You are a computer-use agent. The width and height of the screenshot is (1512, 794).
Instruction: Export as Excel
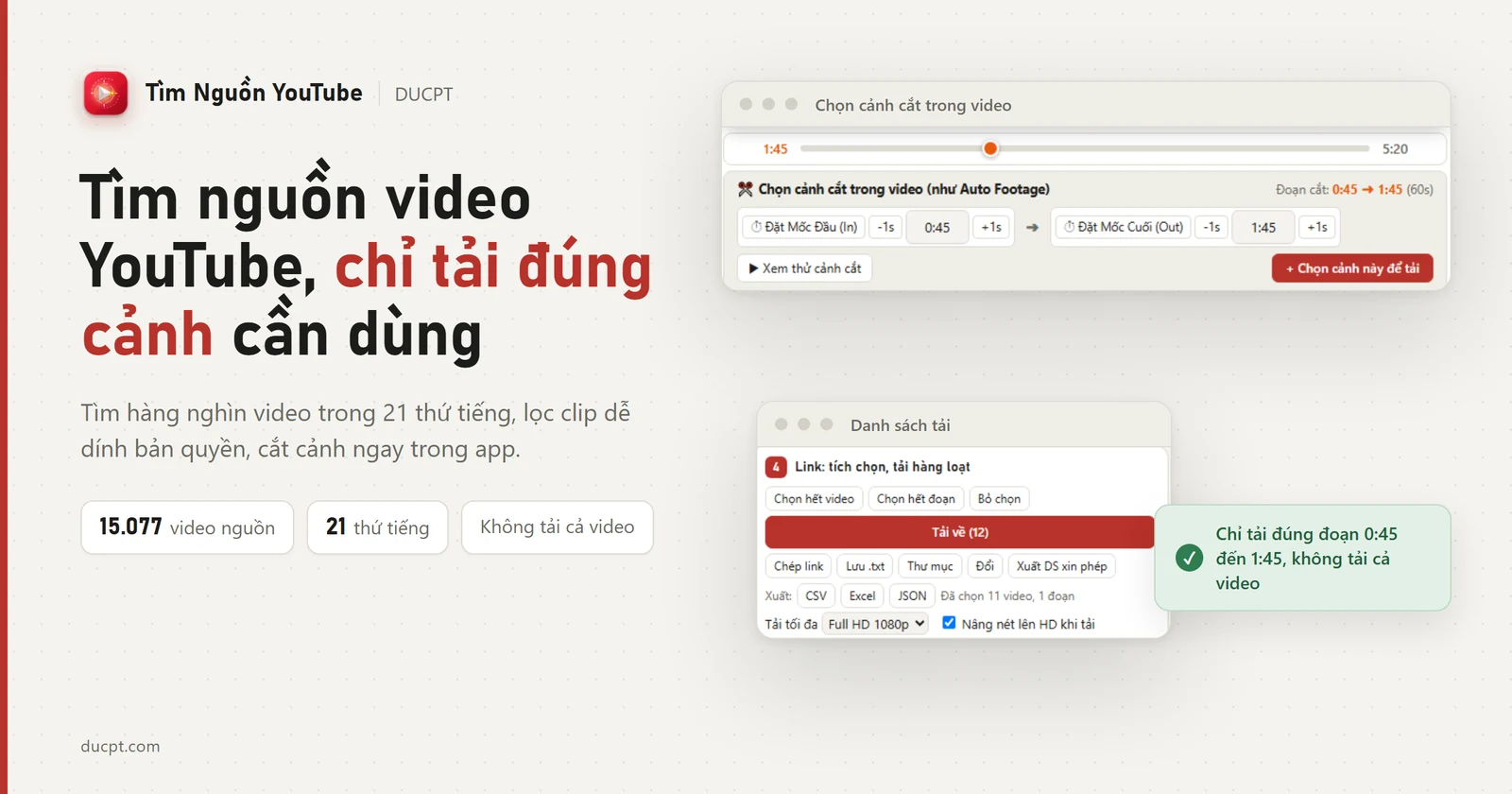coord(862,595)
